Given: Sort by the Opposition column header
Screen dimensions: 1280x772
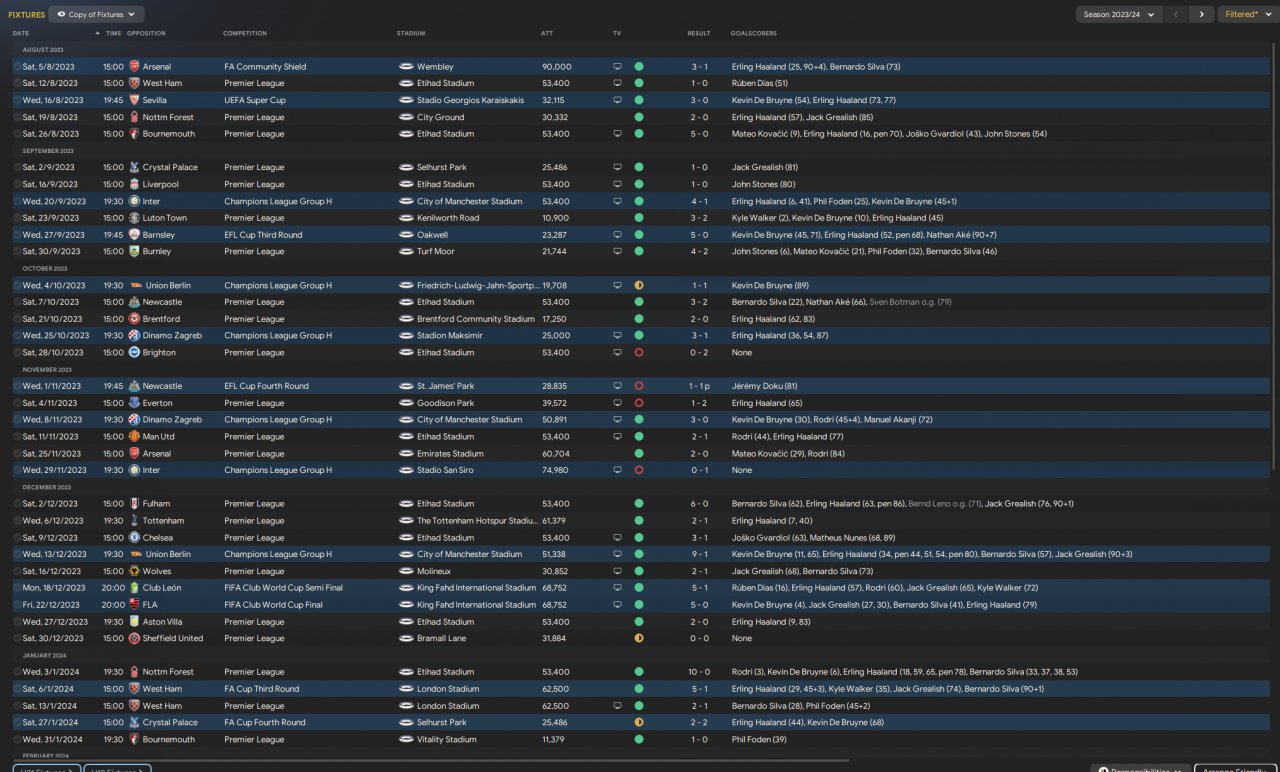Looking at the screenshot, I should (146, 33).
